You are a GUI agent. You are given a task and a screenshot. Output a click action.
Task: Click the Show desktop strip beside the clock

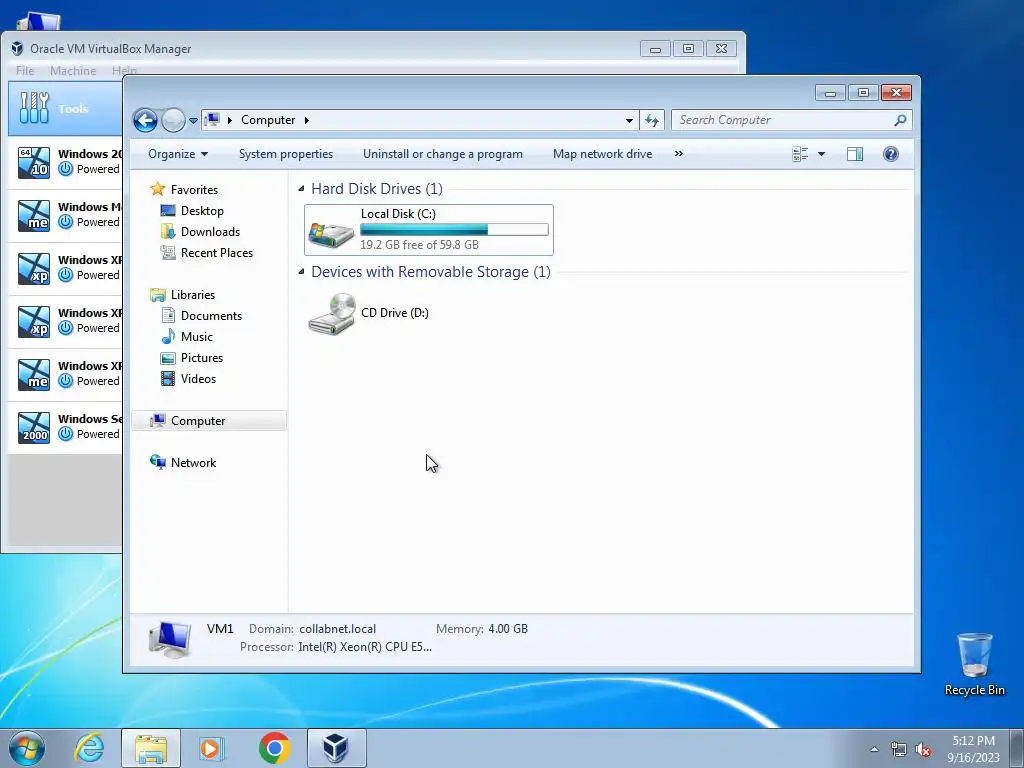(1017, 748)
